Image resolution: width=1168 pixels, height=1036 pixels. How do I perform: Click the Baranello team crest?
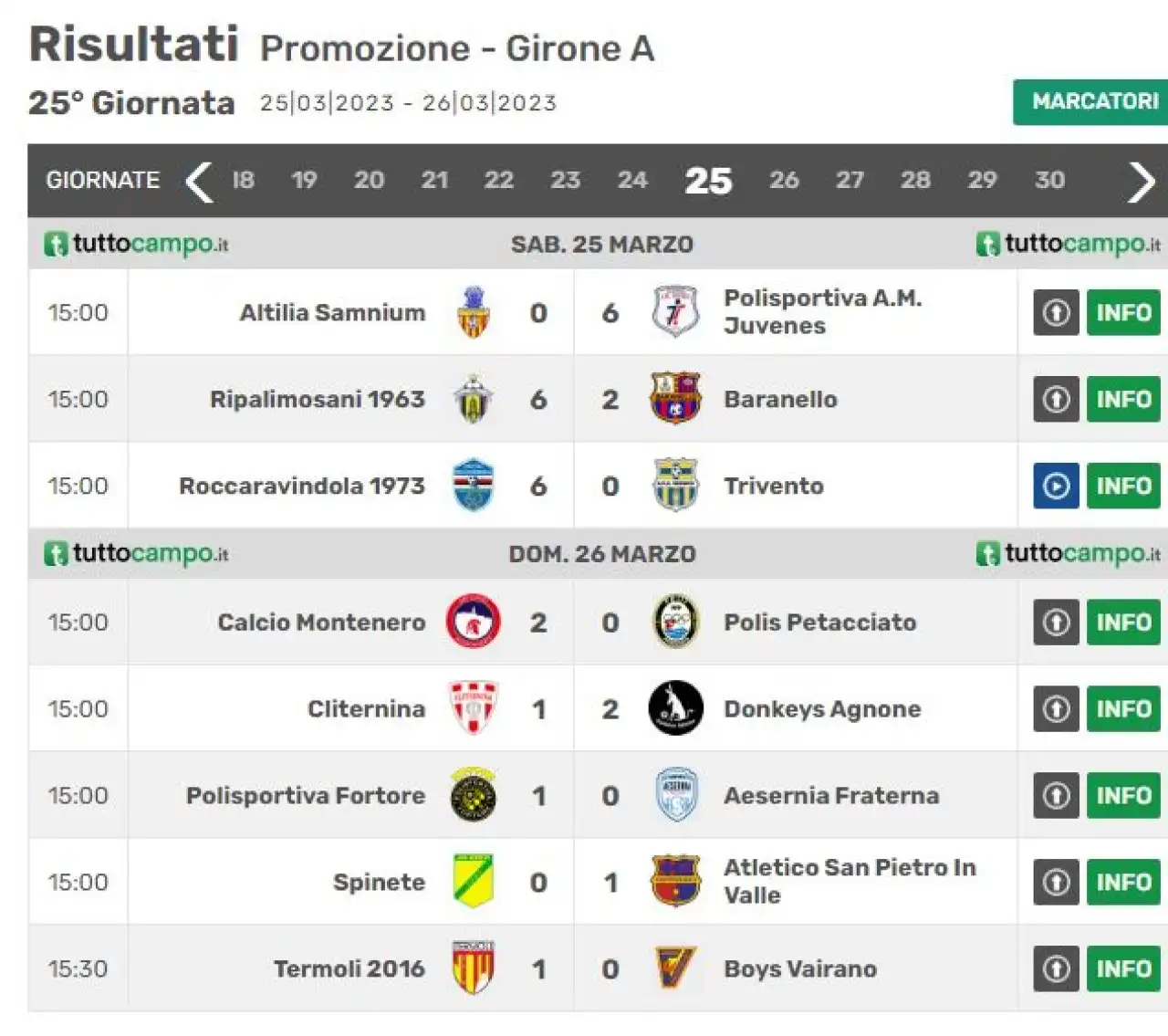pyautogui.click(x=675, y=399)
